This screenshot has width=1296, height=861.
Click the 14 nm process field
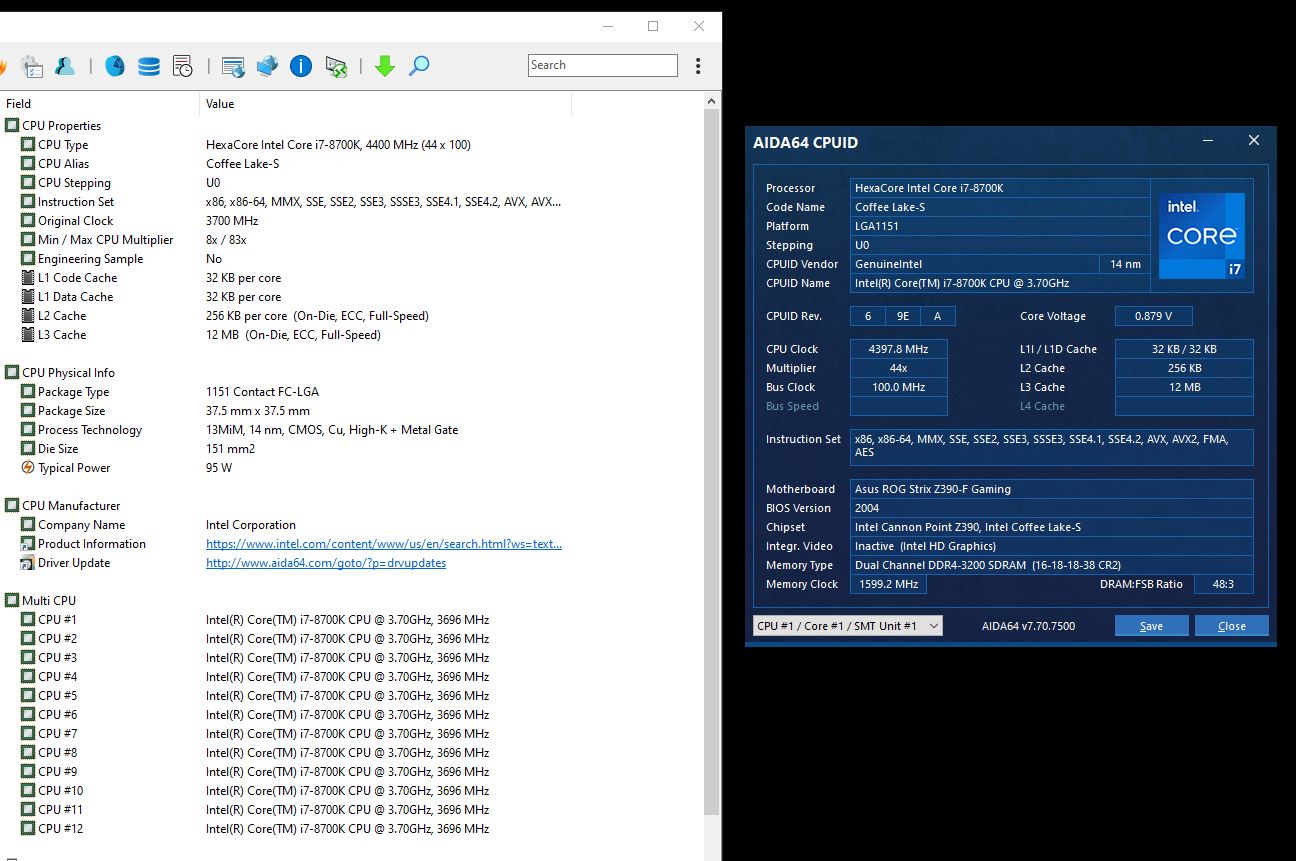coord(1125,264)
